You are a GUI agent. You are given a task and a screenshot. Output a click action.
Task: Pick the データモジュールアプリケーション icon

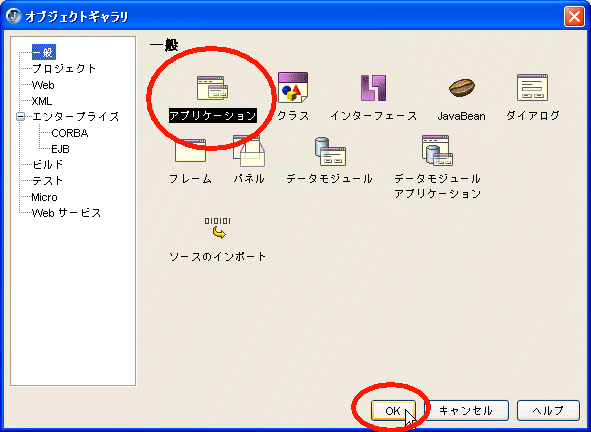(x=437, y=150)
